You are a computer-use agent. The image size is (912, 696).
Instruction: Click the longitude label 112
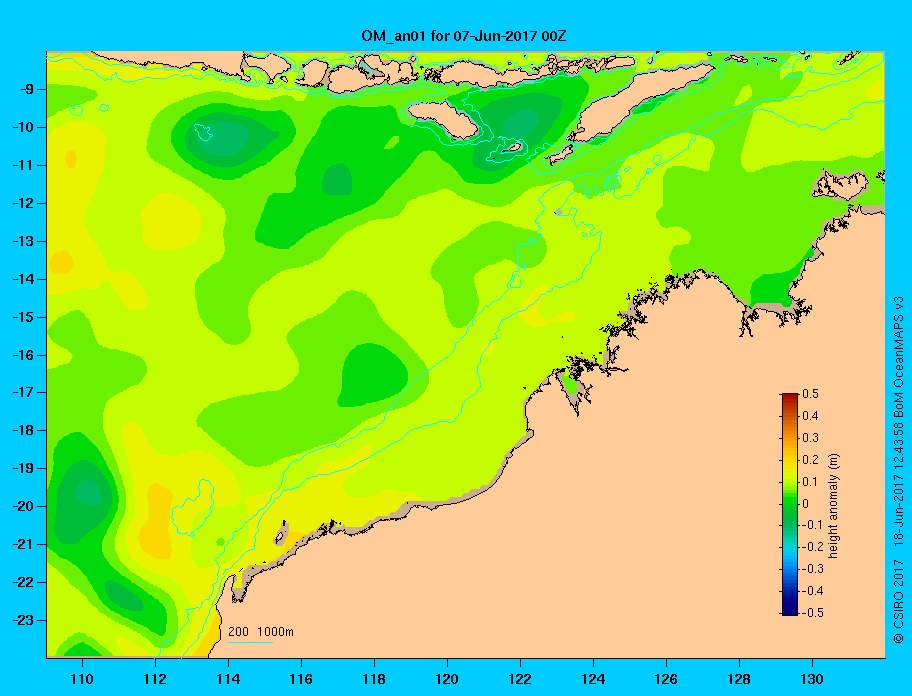155,679
